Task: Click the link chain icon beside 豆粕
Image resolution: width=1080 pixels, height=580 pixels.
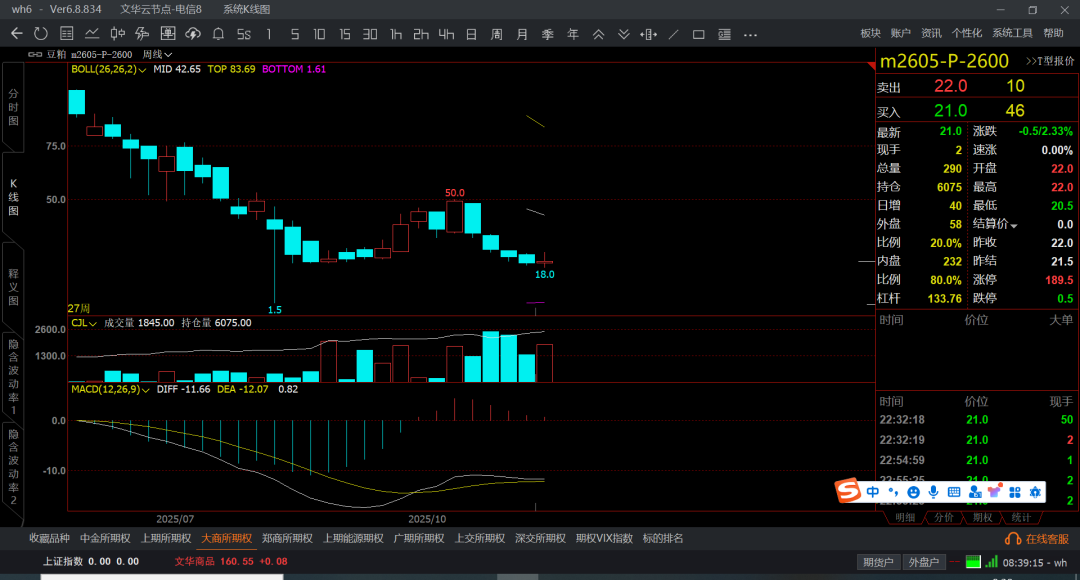Action: (34, 54)
